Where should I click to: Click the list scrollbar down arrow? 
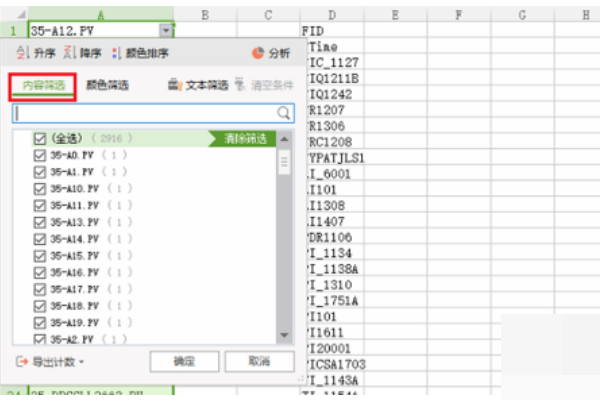pos(284,335)
